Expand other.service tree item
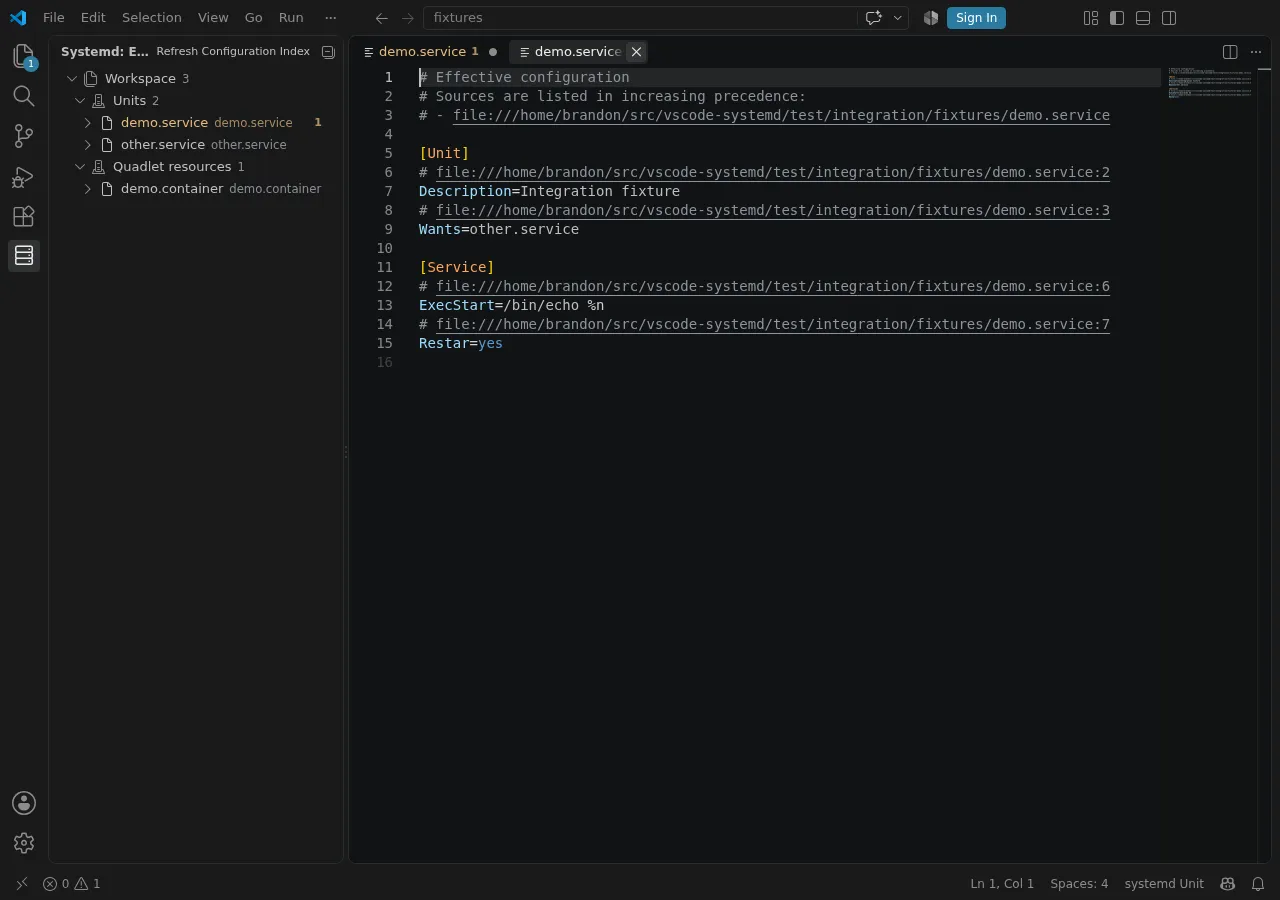This screenshot has width=1280, height=900. pos(88,144)
